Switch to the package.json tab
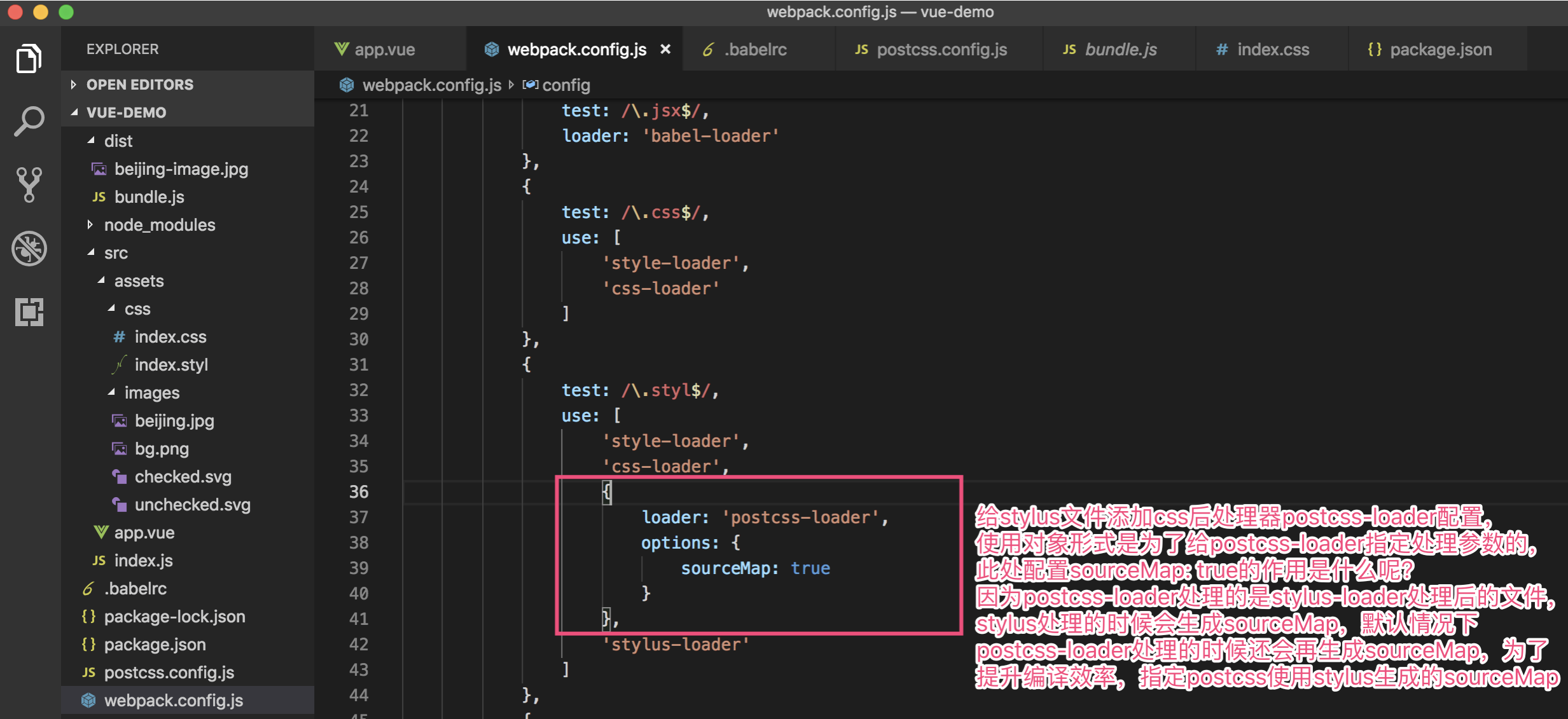The height and width of the screenshot is (719, 1568). 1440,50
